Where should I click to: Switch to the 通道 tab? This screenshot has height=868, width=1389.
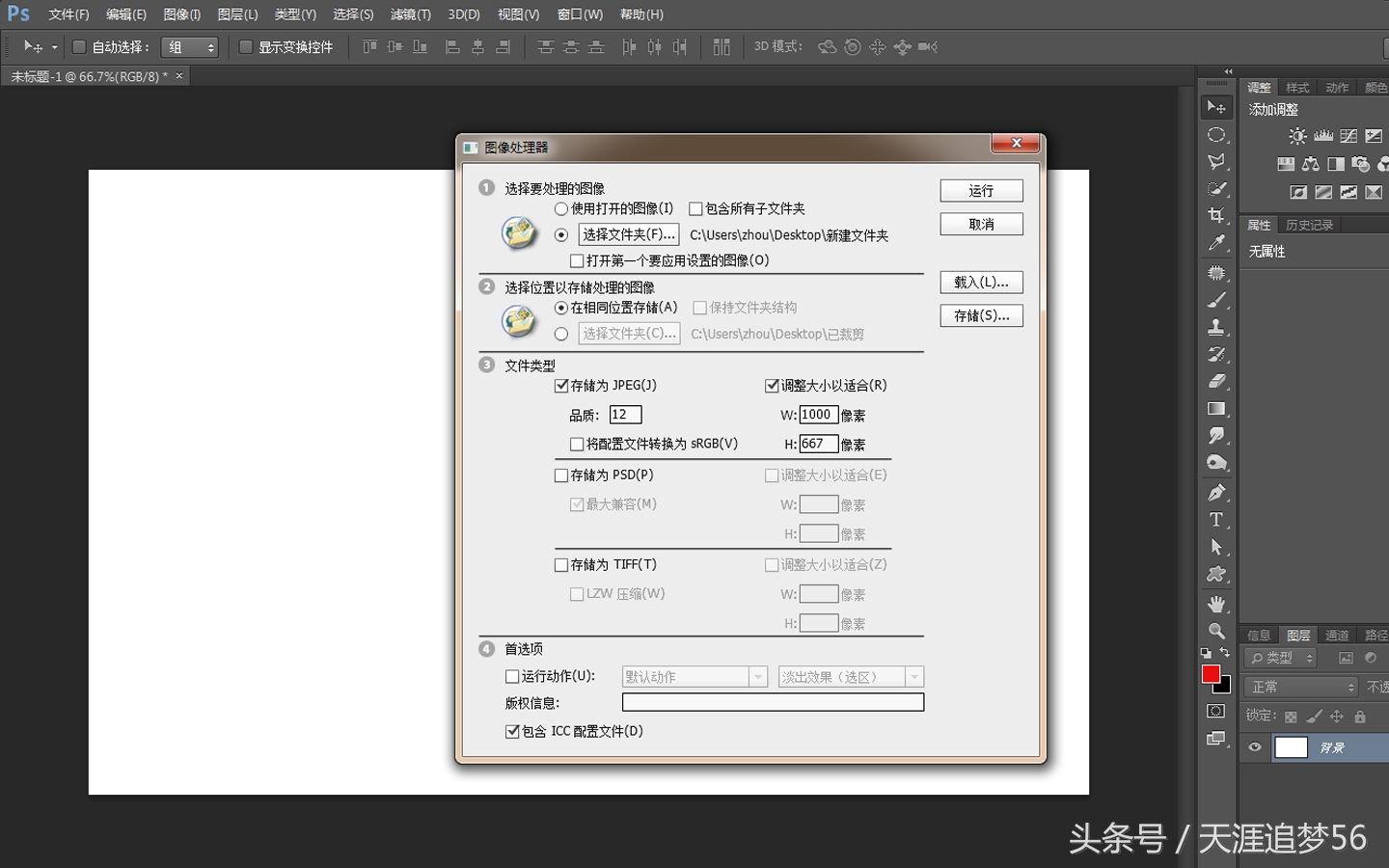pyautogui.click(x=1337, y=635)
